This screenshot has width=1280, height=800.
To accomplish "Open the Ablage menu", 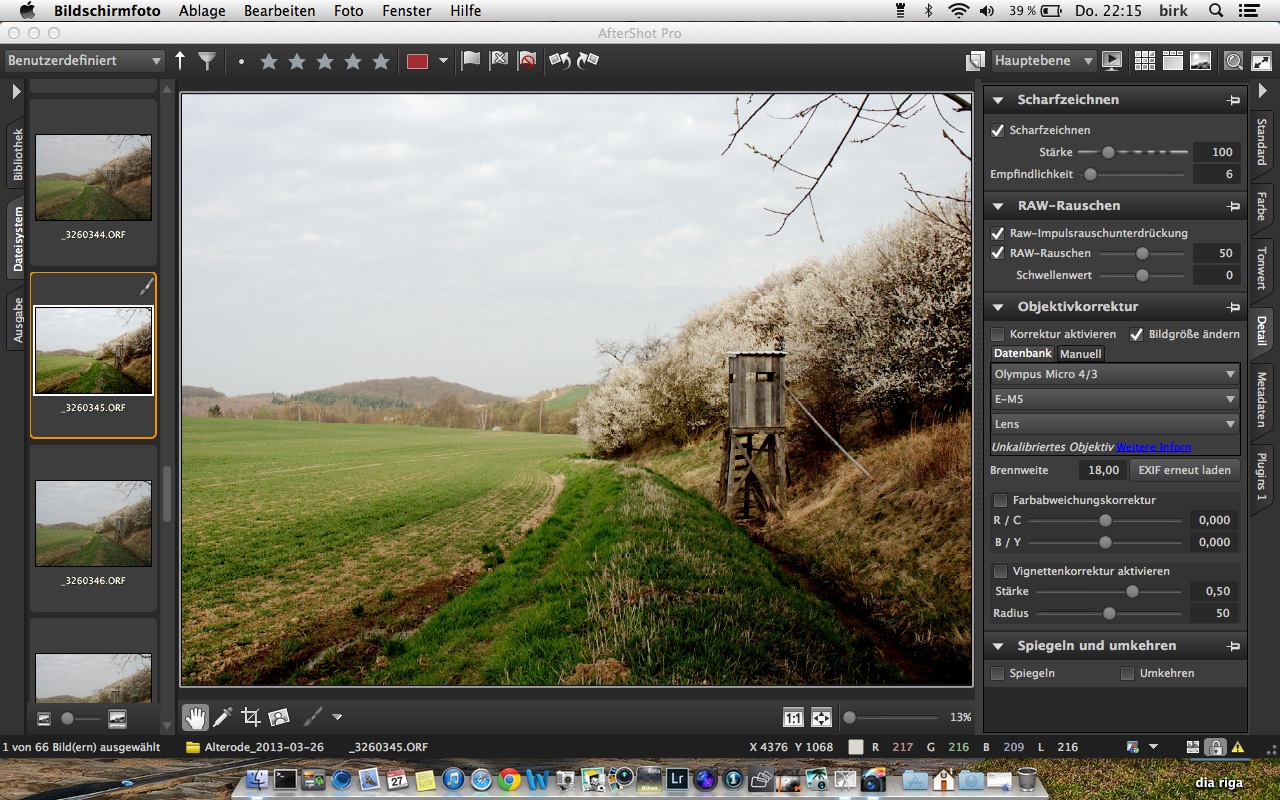I will point(202,11).
